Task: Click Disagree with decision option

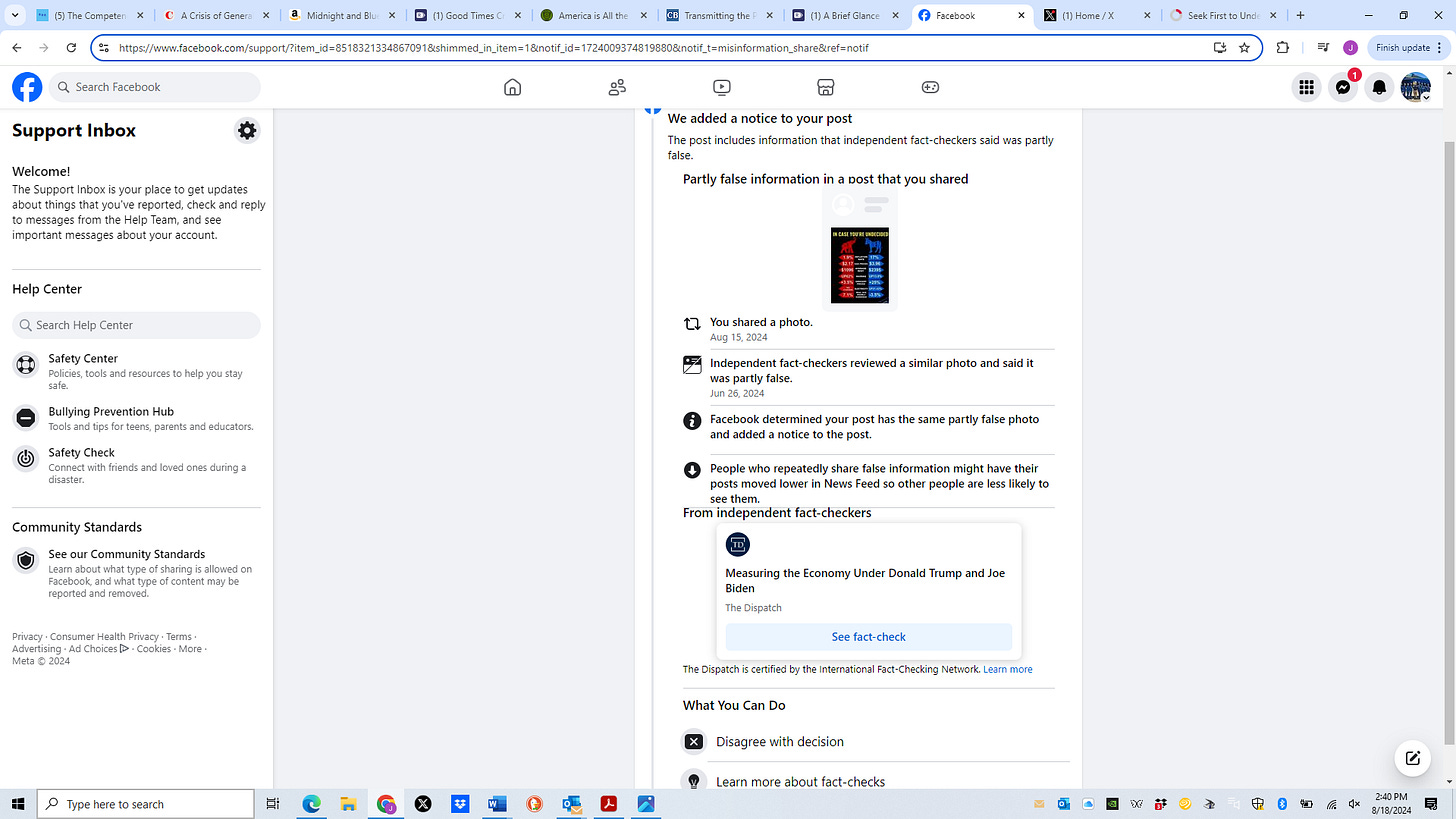Action: [780, 742]
